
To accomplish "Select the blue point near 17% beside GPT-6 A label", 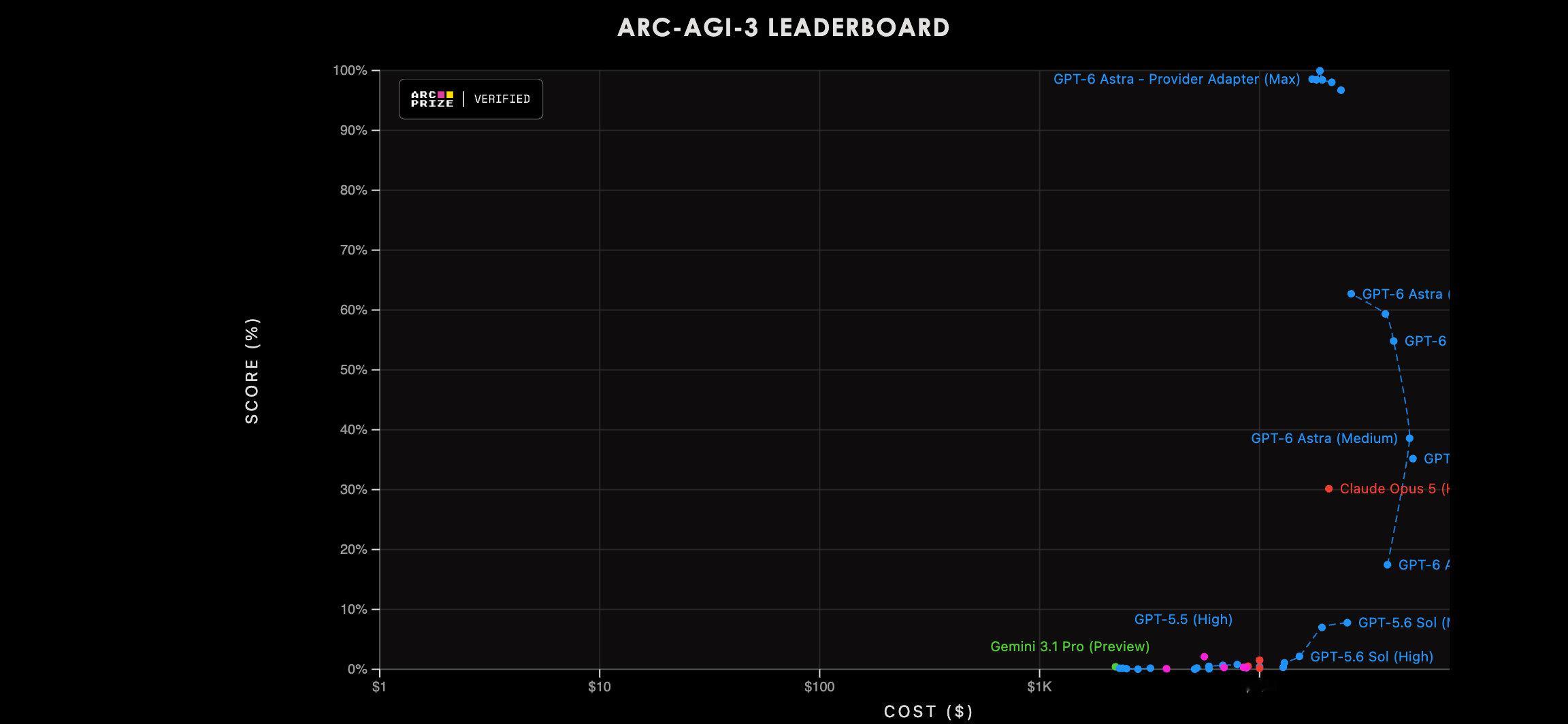I will coord(1387,565).
